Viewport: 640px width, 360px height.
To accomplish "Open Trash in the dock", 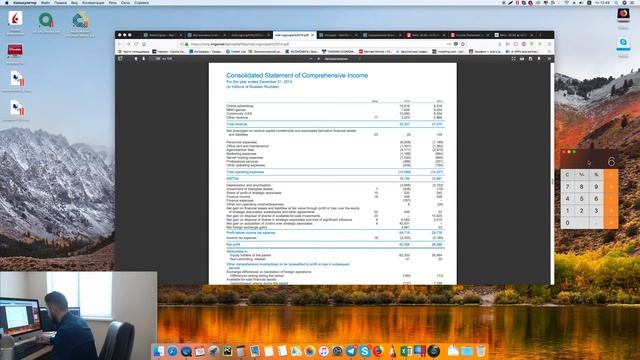I will [x=481, y=351].
